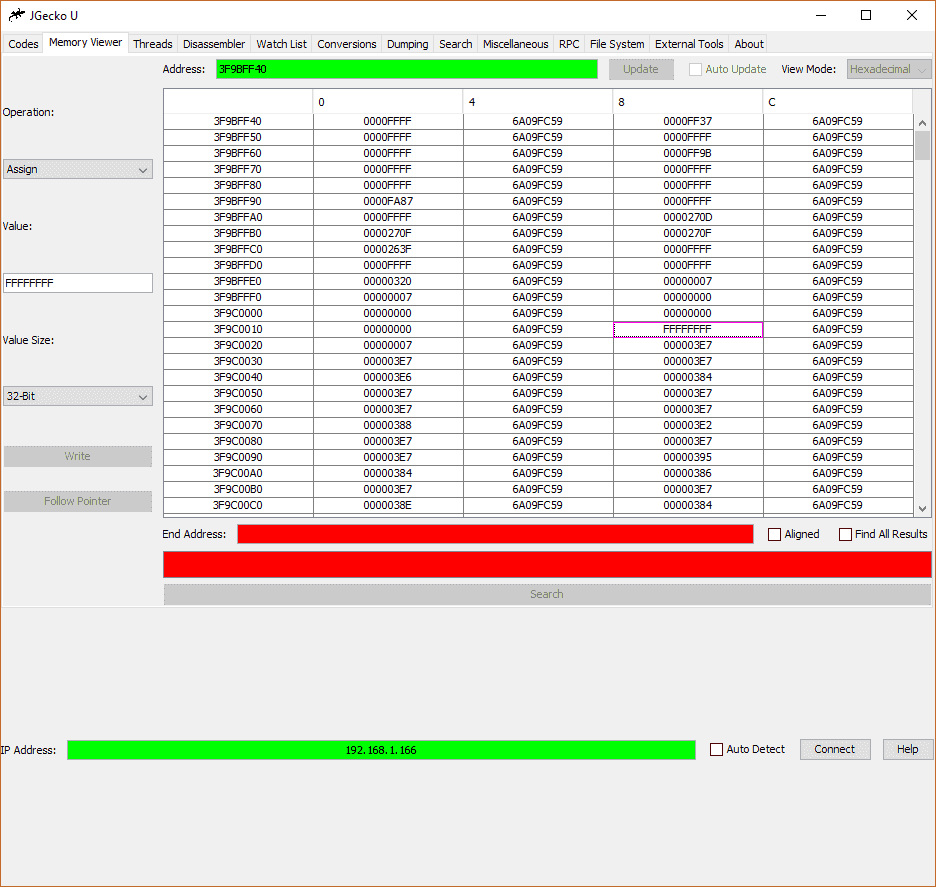Click the Follow Pointer button
This screenshot has width=936, height=887.
click(78, 501)
